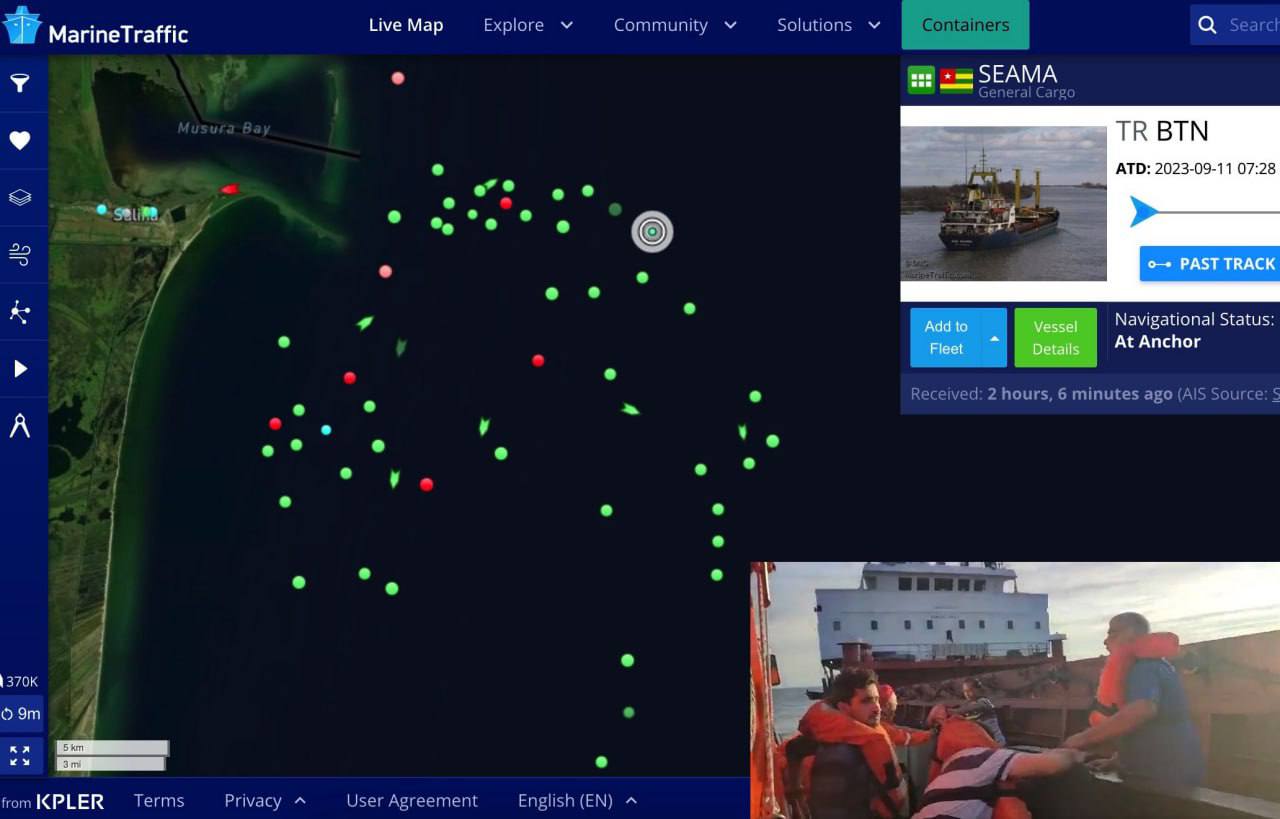Open the map layers icon
The height and width of the screenshot is (819, 1280).
click(x=20, y=197)
